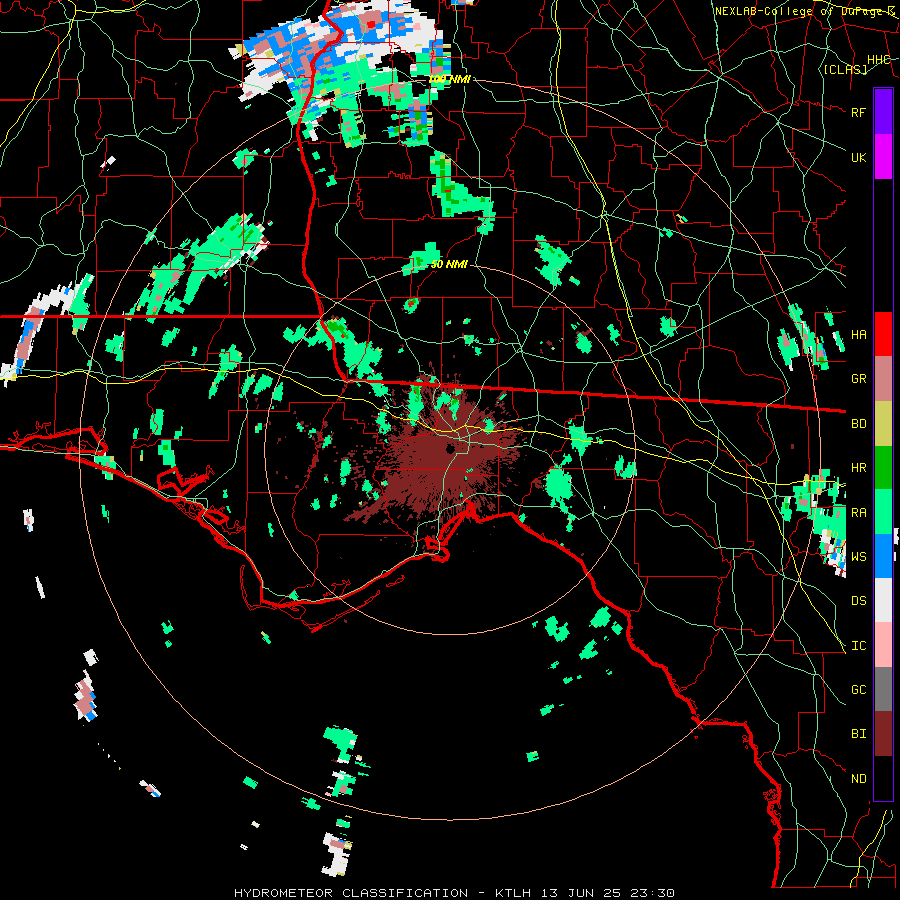
Task: Click the "HHC" product code text
Action: click(878, 60)
